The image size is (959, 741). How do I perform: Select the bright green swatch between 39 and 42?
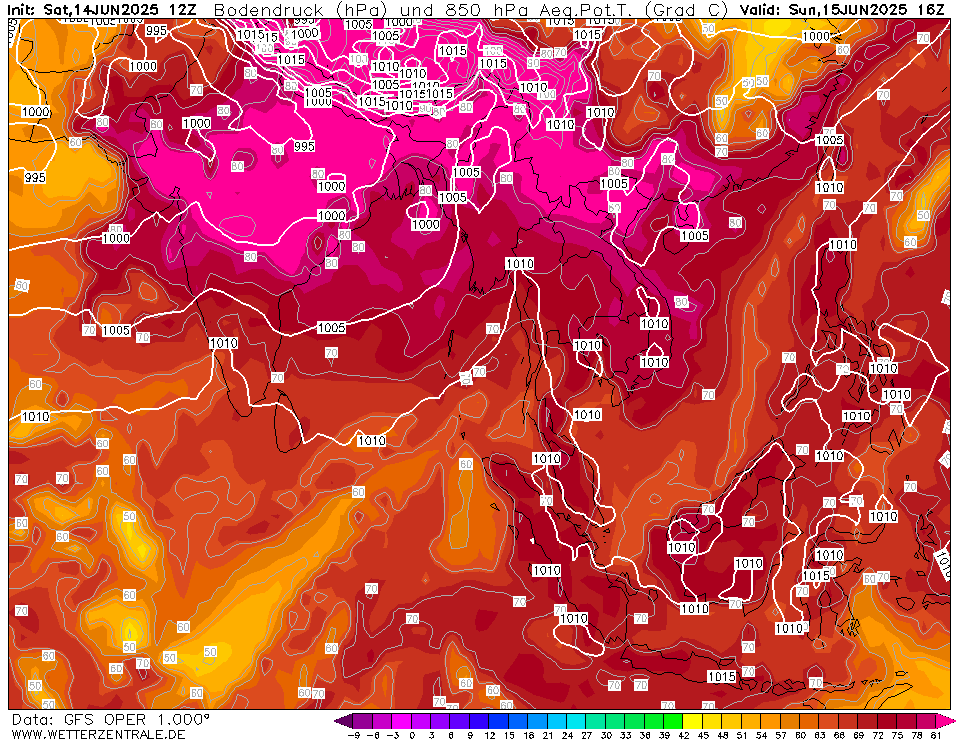click(x=674, y=720)
